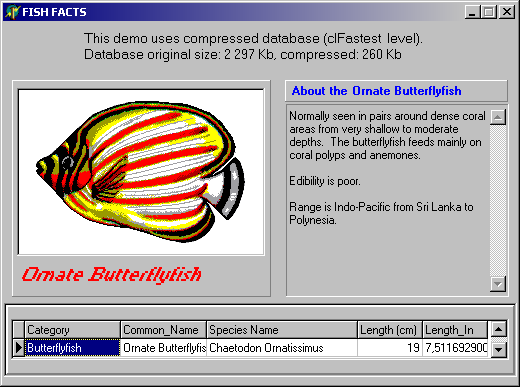Minimize the Fish Facts window
The width and height of the screenshot is (520, 387).
472,12
